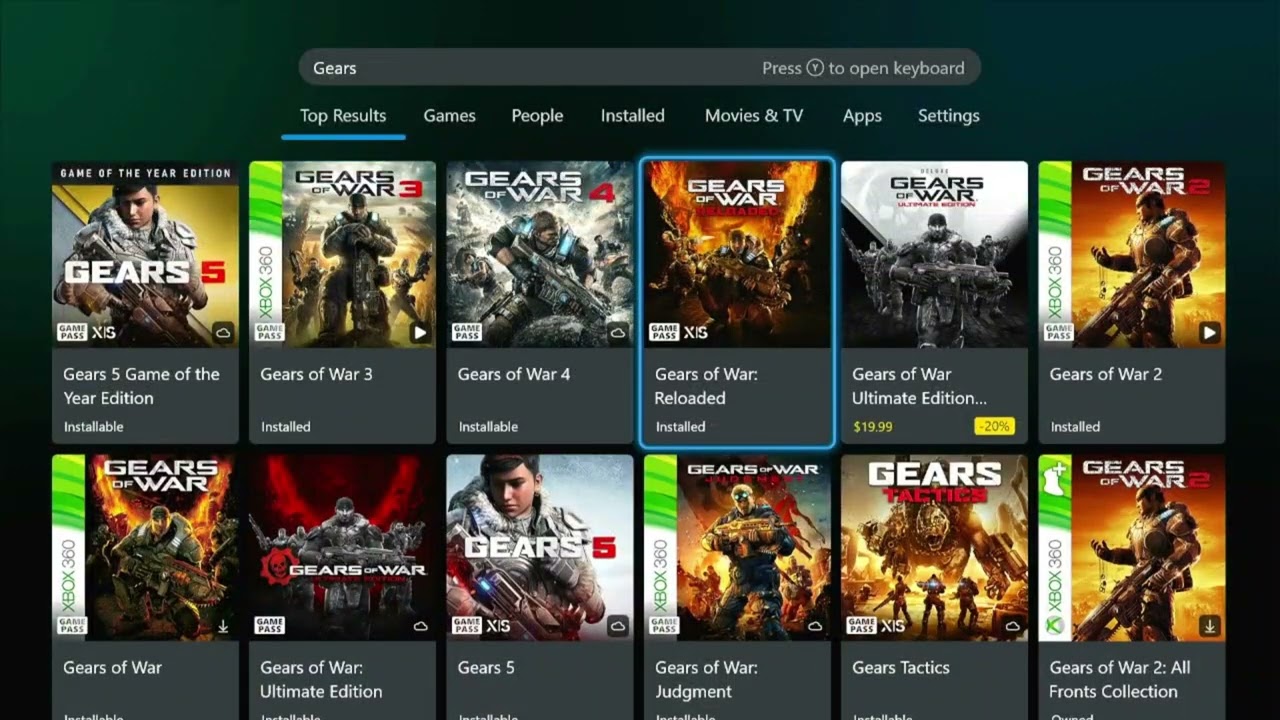This screenshot has height=720, width=1280.
Task: Click download arrow on Xbox 360 Gears of War tile
Action: (x=223, y=626)
